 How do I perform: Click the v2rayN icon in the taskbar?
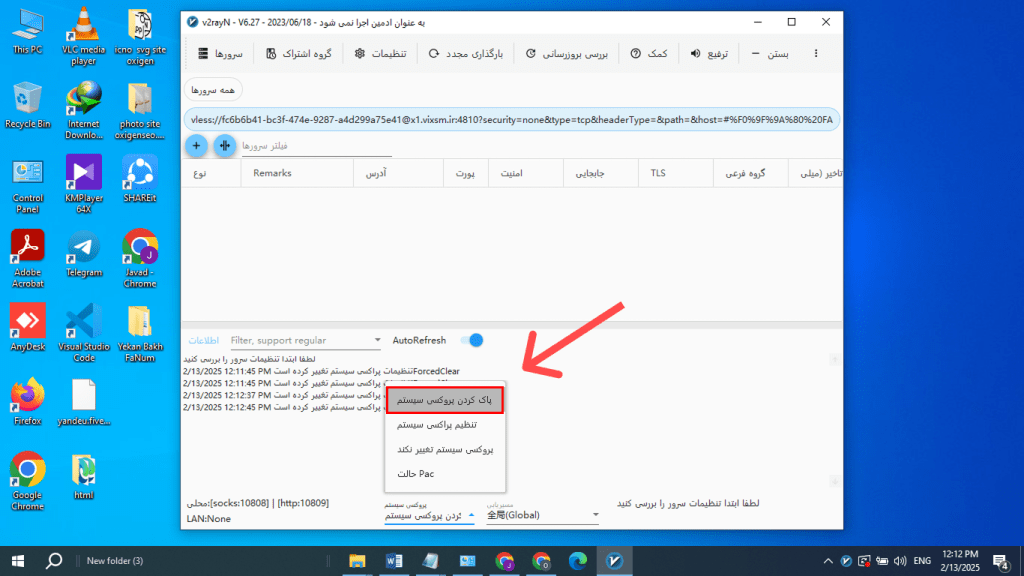[x=615, y=561]
